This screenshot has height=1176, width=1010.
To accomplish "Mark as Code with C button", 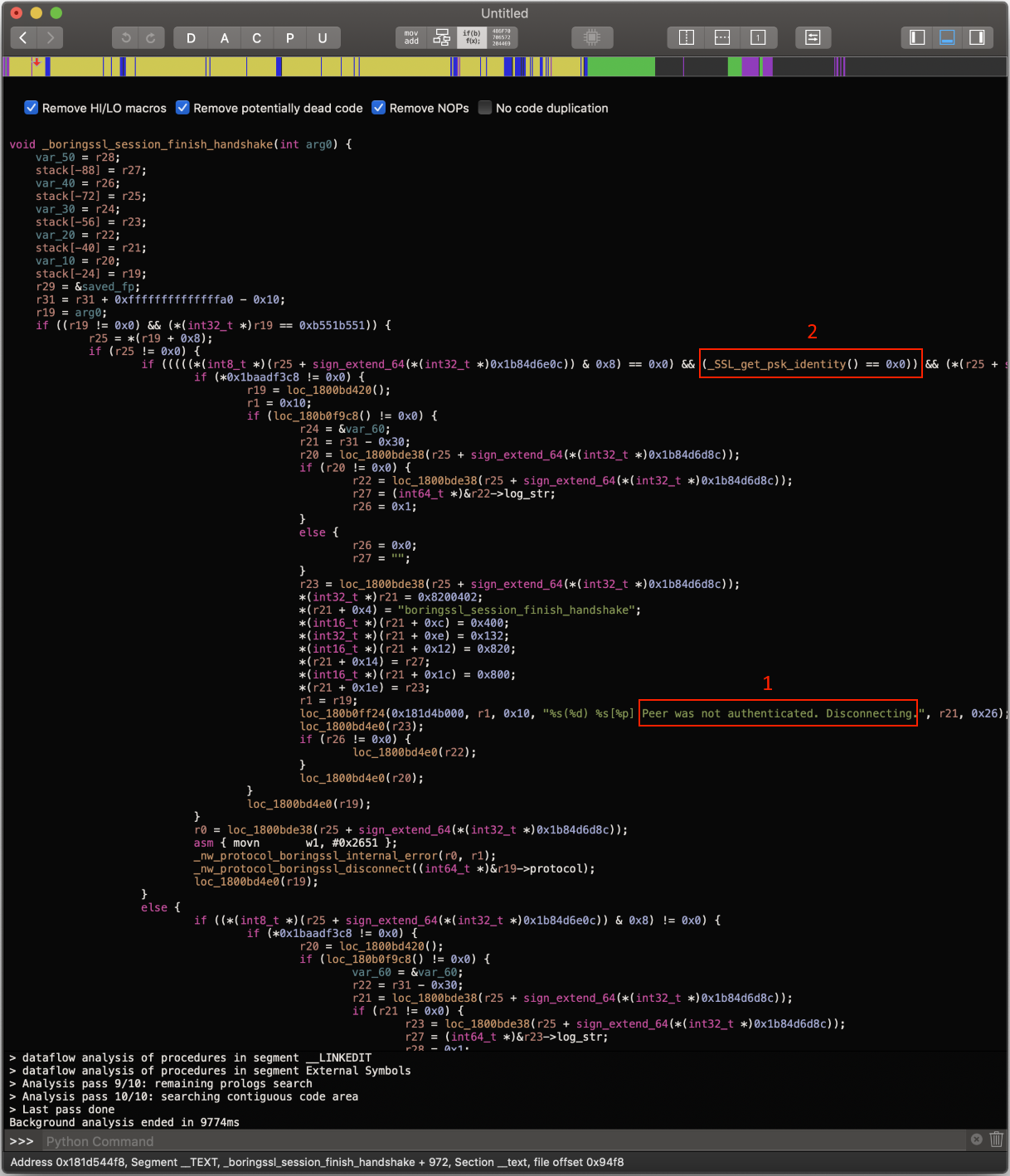I will click(x=257, y=37).
